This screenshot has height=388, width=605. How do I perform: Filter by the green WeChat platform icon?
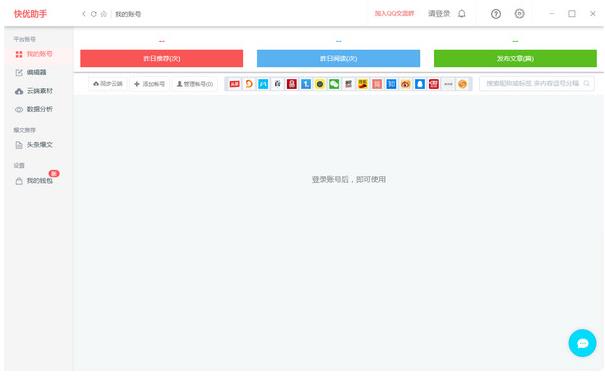click(x=334, y=84)
